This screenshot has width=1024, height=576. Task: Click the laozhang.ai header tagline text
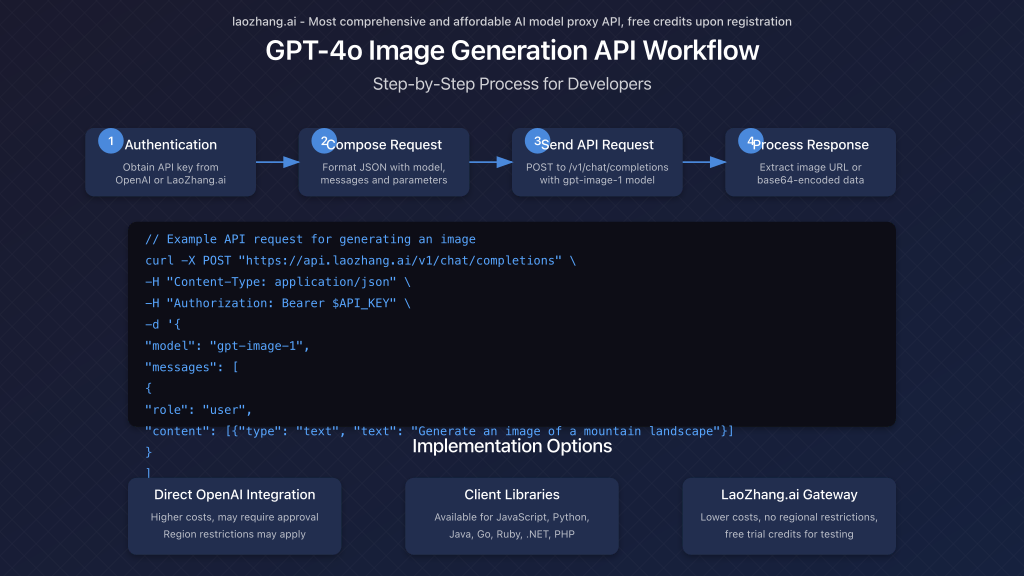click(x=512, y=22)
